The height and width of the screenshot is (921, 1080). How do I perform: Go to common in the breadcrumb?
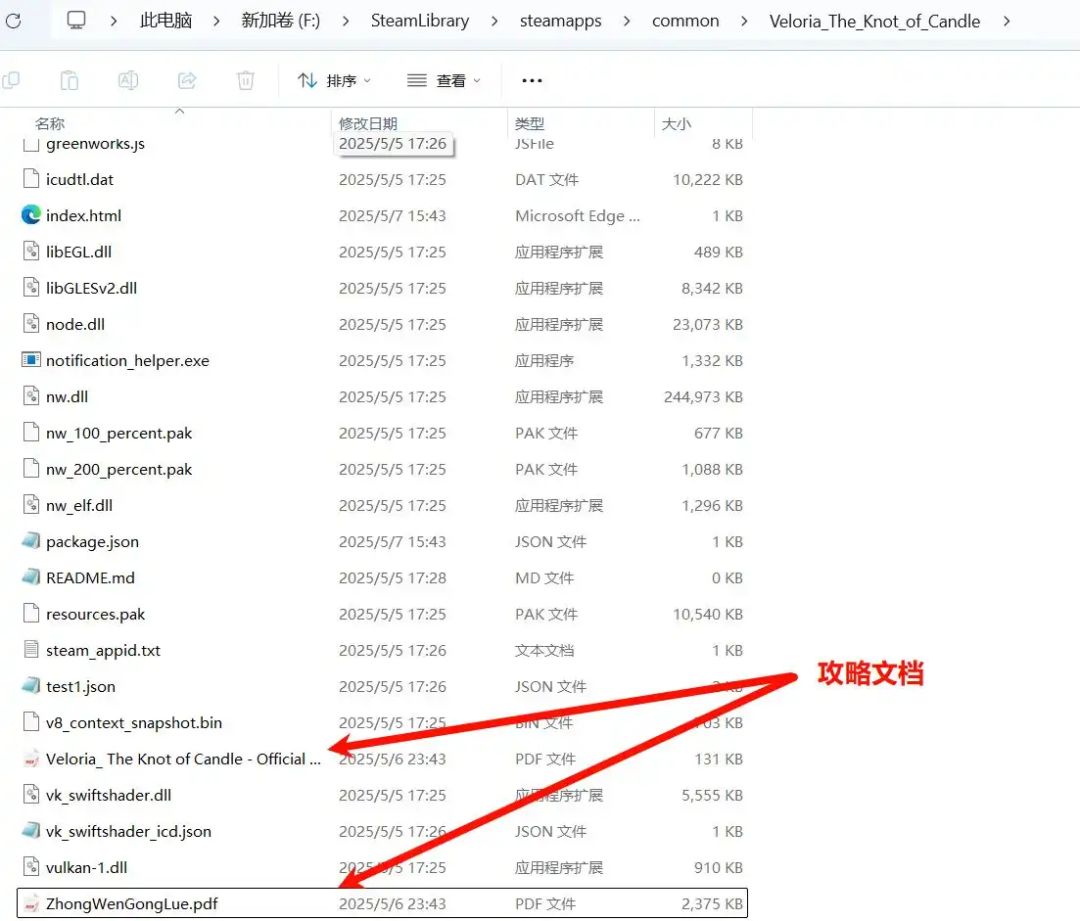coord(685,21)
